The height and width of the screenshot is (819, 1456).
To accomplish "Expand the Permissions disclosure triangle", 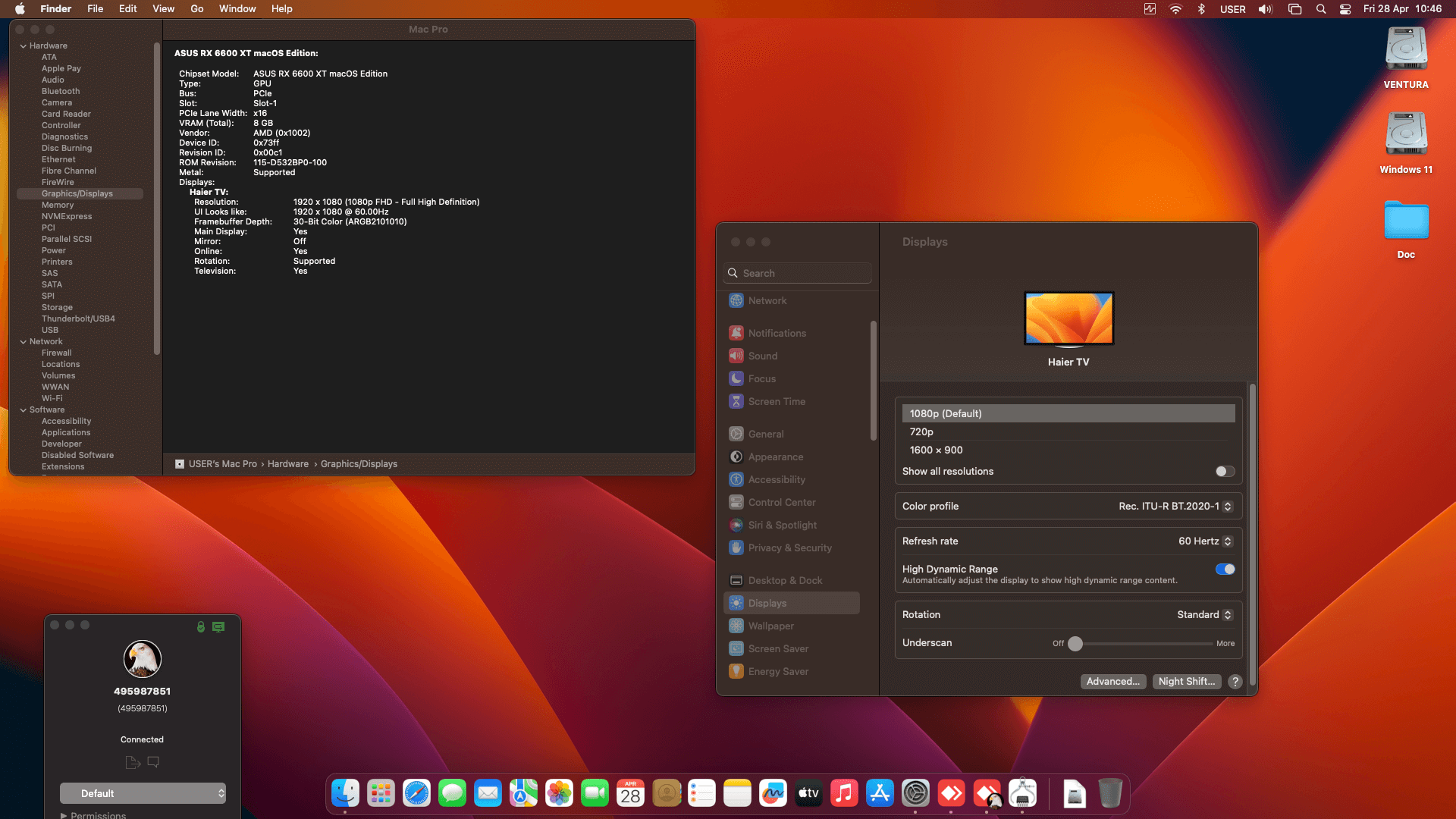I will click(x=64, y=815).
